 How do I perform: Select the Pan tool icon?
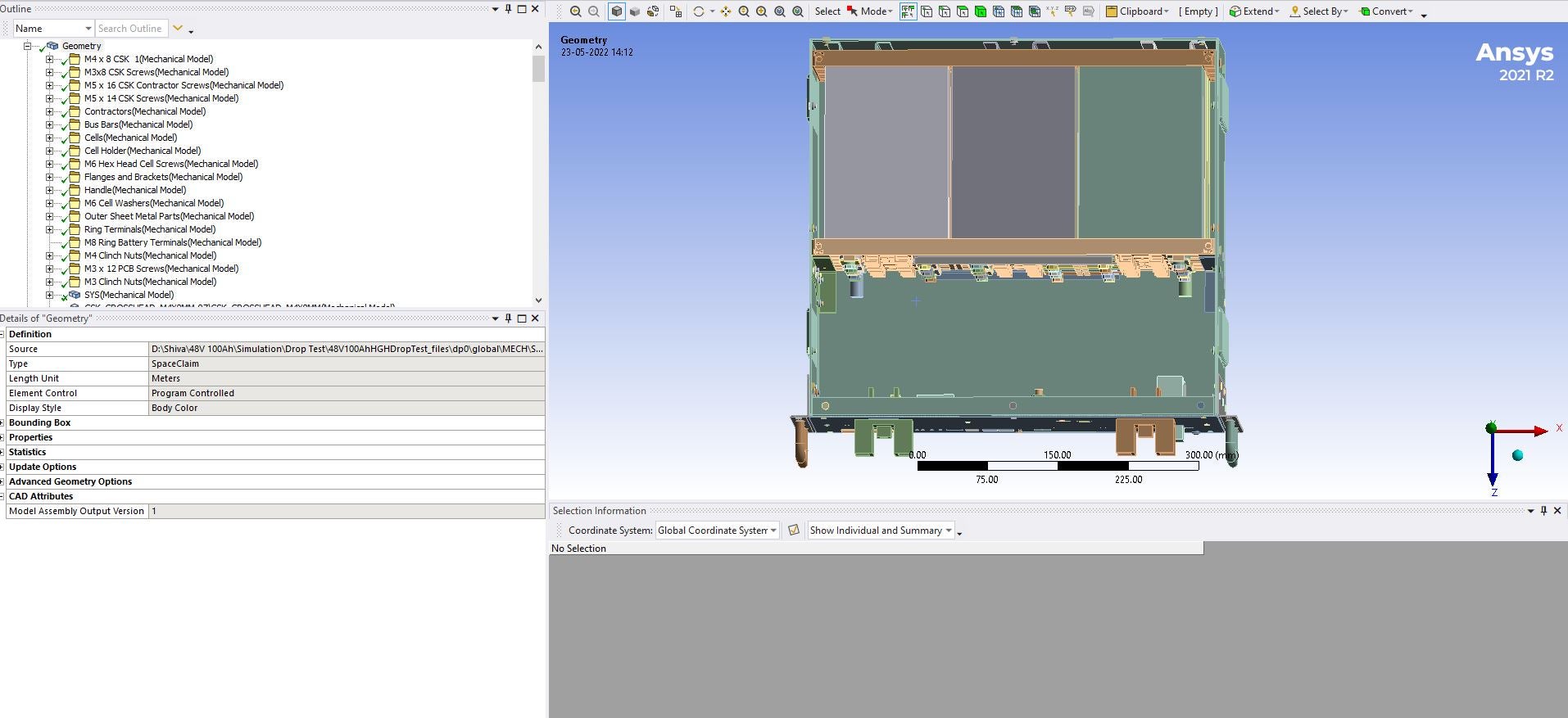click(726, 11)
